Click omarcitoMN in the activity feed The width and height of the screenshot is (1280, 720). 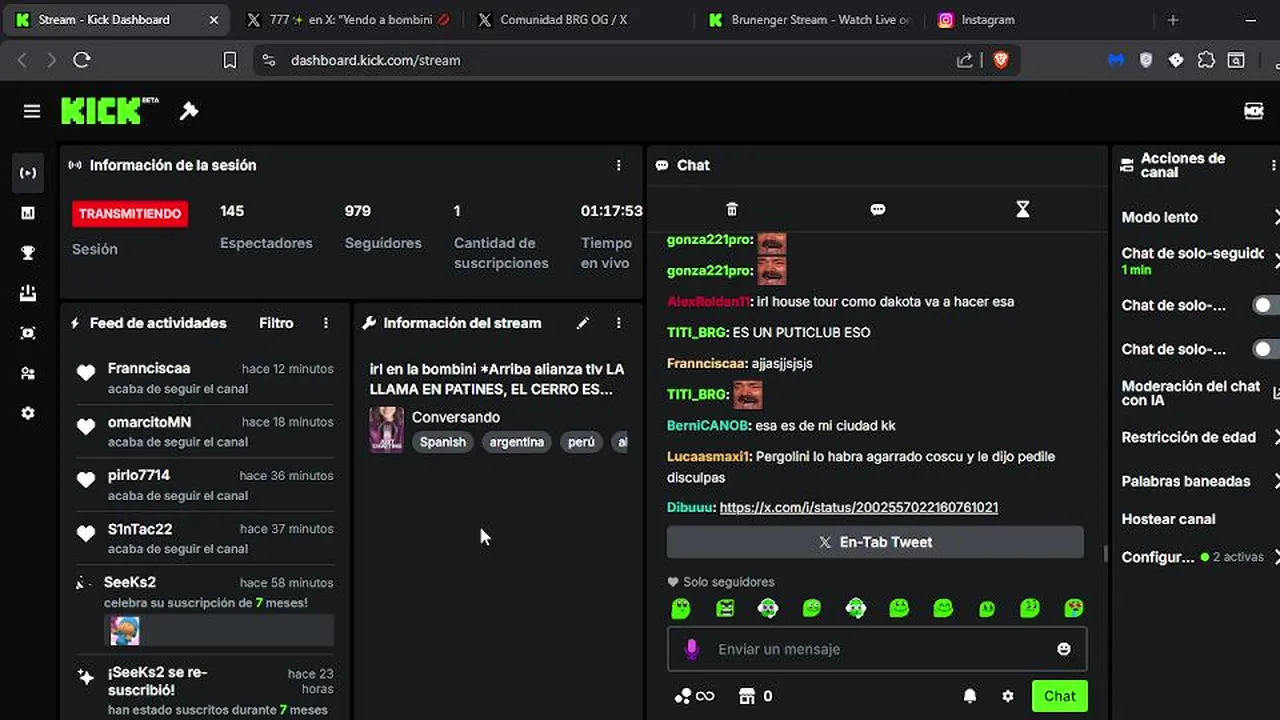[x=149, y=422]
